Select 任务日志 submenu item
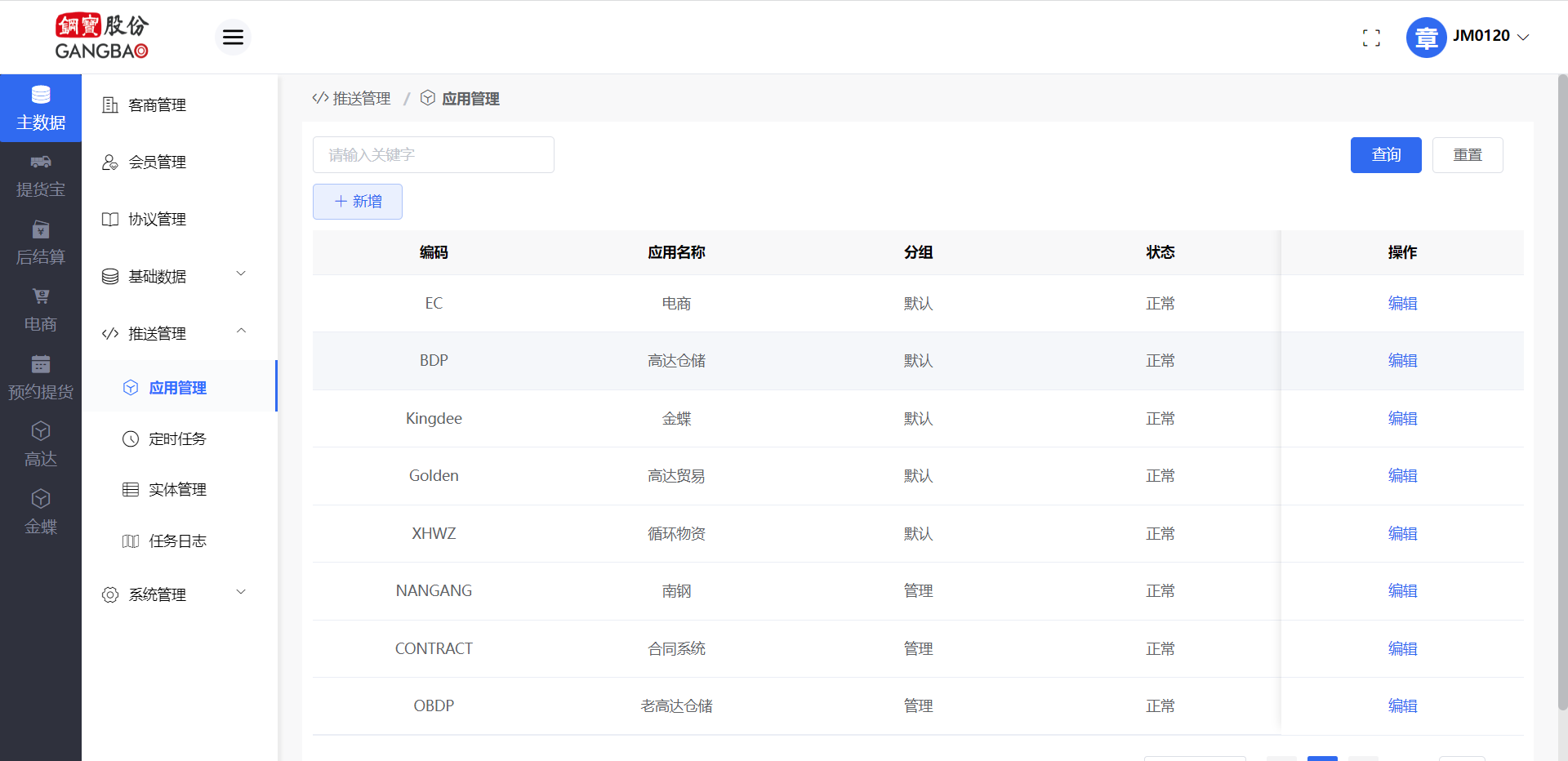Viewport: 1568px width, 761px height. [x=180, y=541]
